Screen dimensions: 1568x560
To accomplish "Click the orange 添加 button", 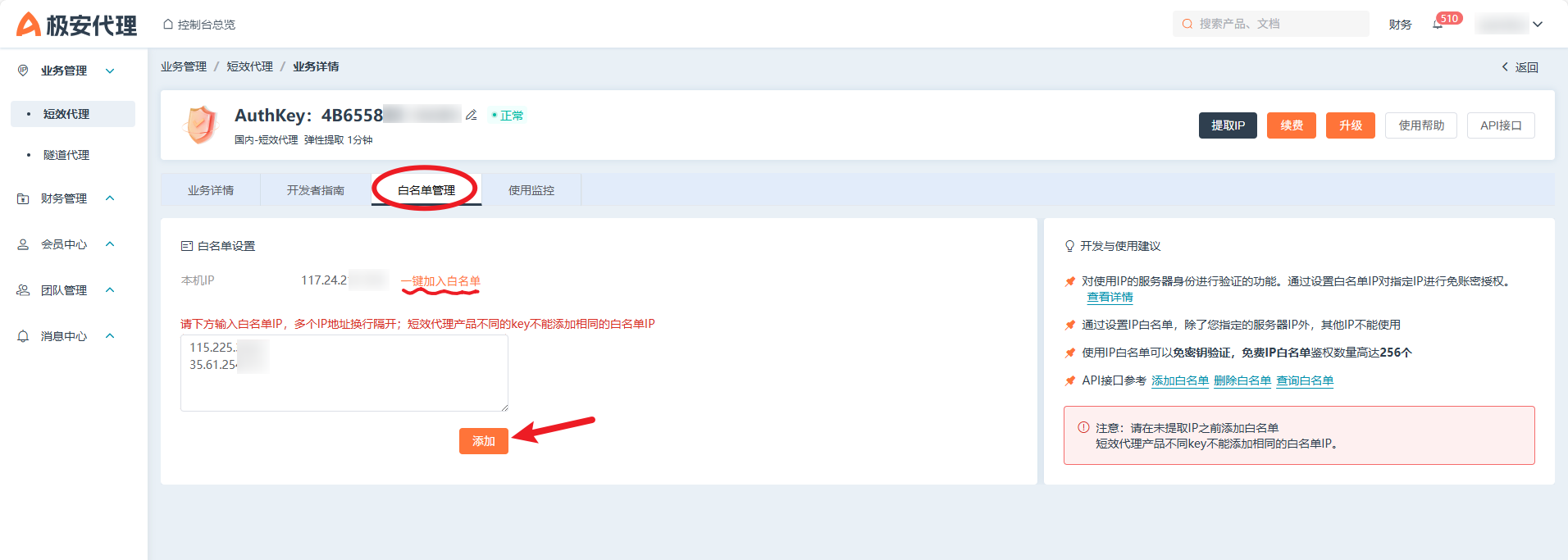I will pos(483,441).
